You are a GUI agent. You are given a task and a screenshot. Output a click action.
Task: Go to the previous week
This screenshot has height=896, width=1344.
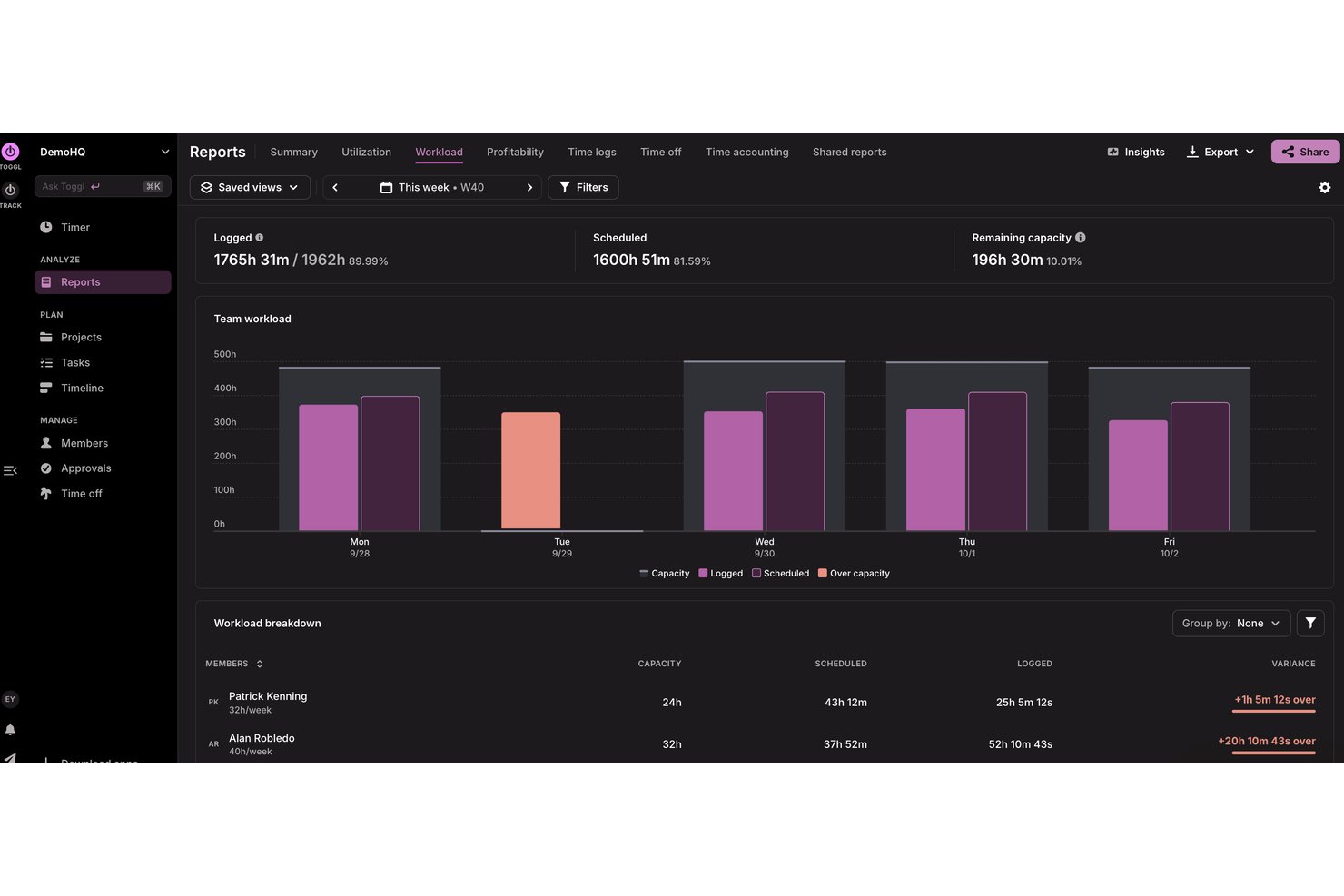pyautogui.click(x=335, y=187)
